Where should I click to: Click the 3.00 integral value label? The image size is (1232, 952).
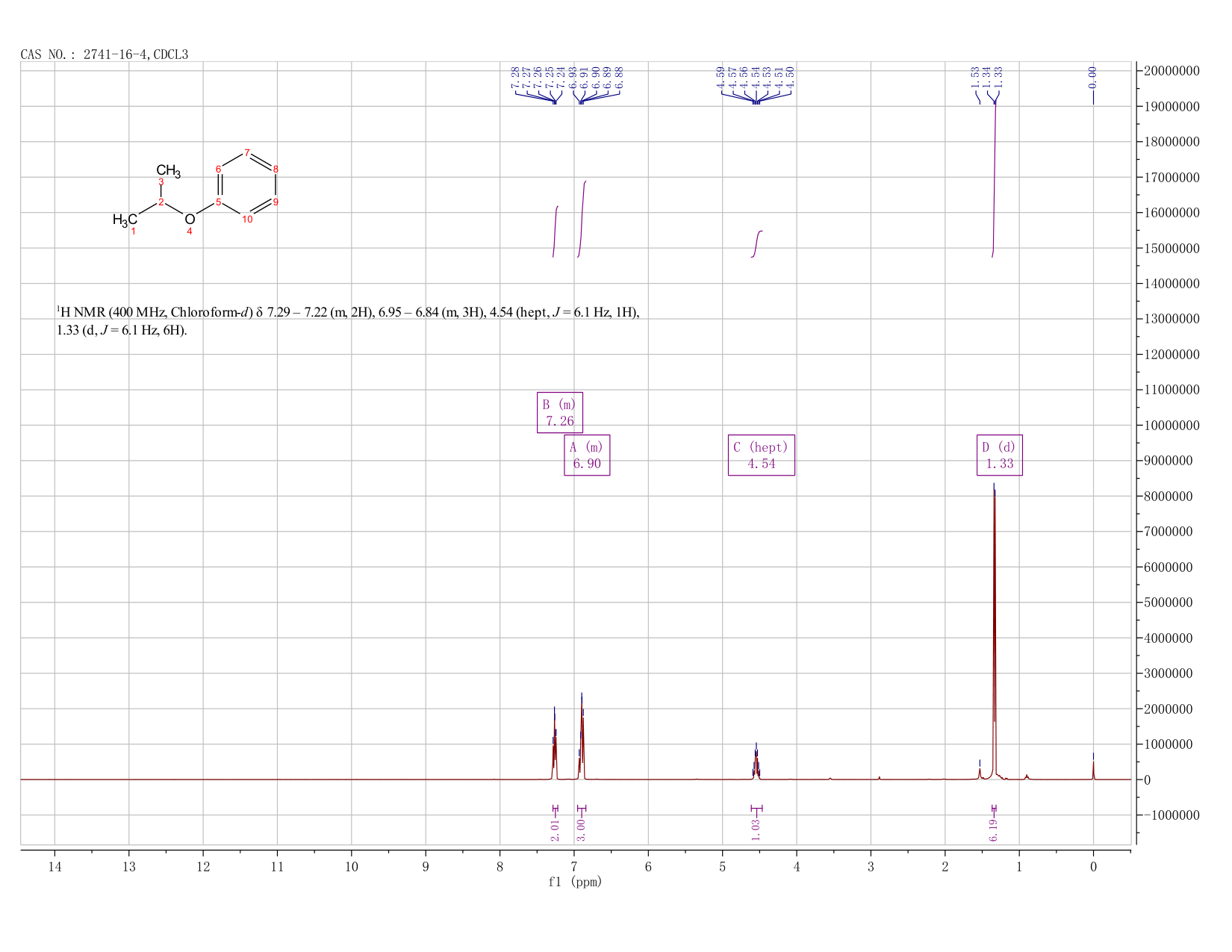pyautogui.click(x=582, y=828)
